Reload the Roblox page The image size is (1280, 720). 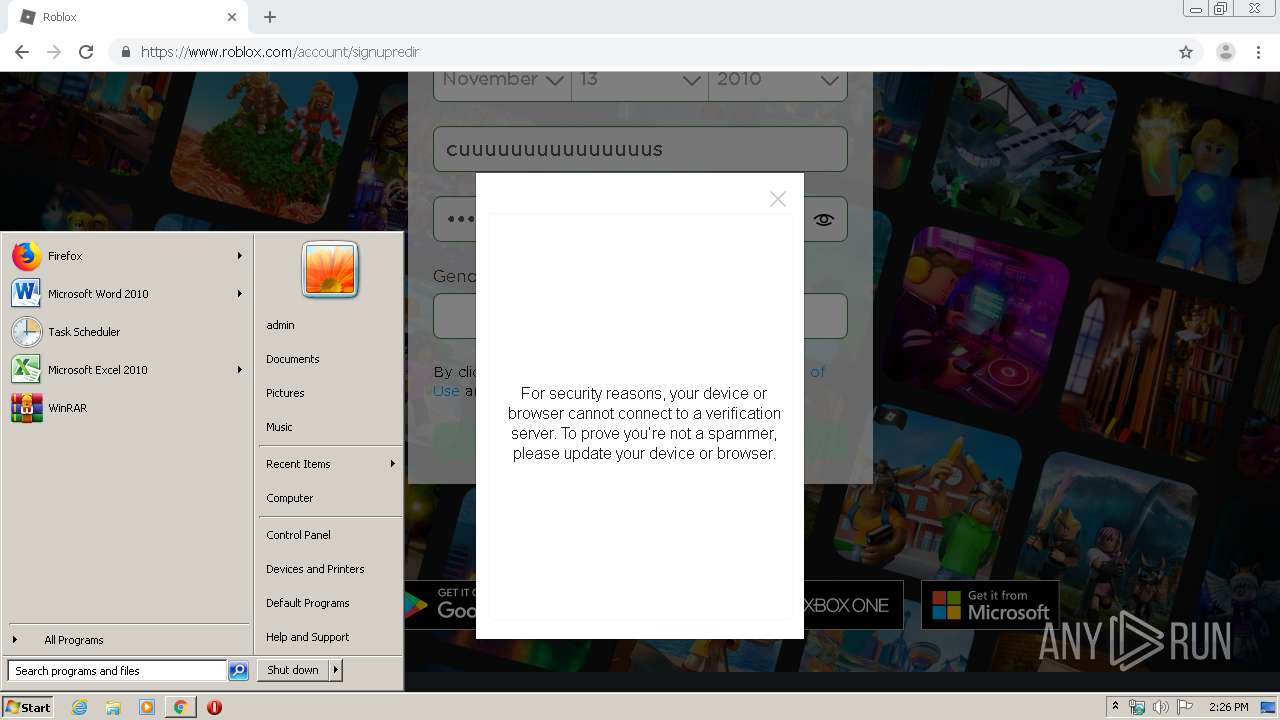86,52
